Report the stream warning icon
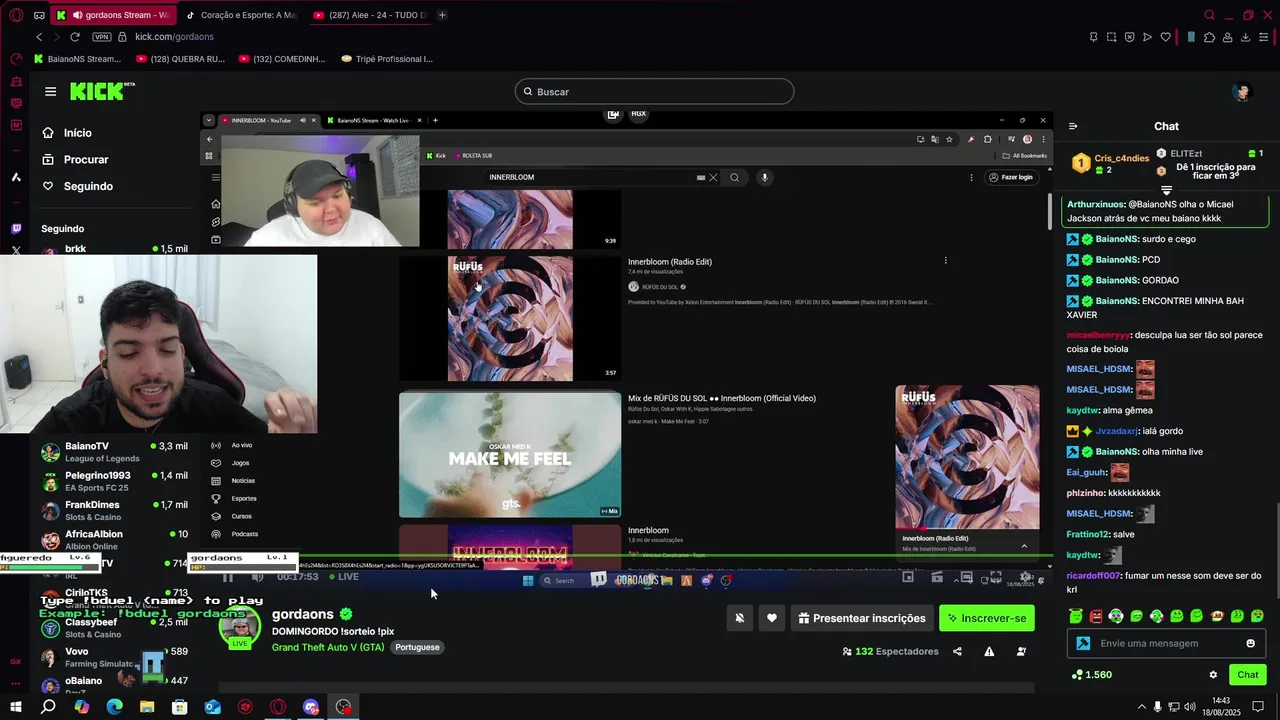Image resolution: width=1280 pixels, height=720 pixels. pos(989,652)
